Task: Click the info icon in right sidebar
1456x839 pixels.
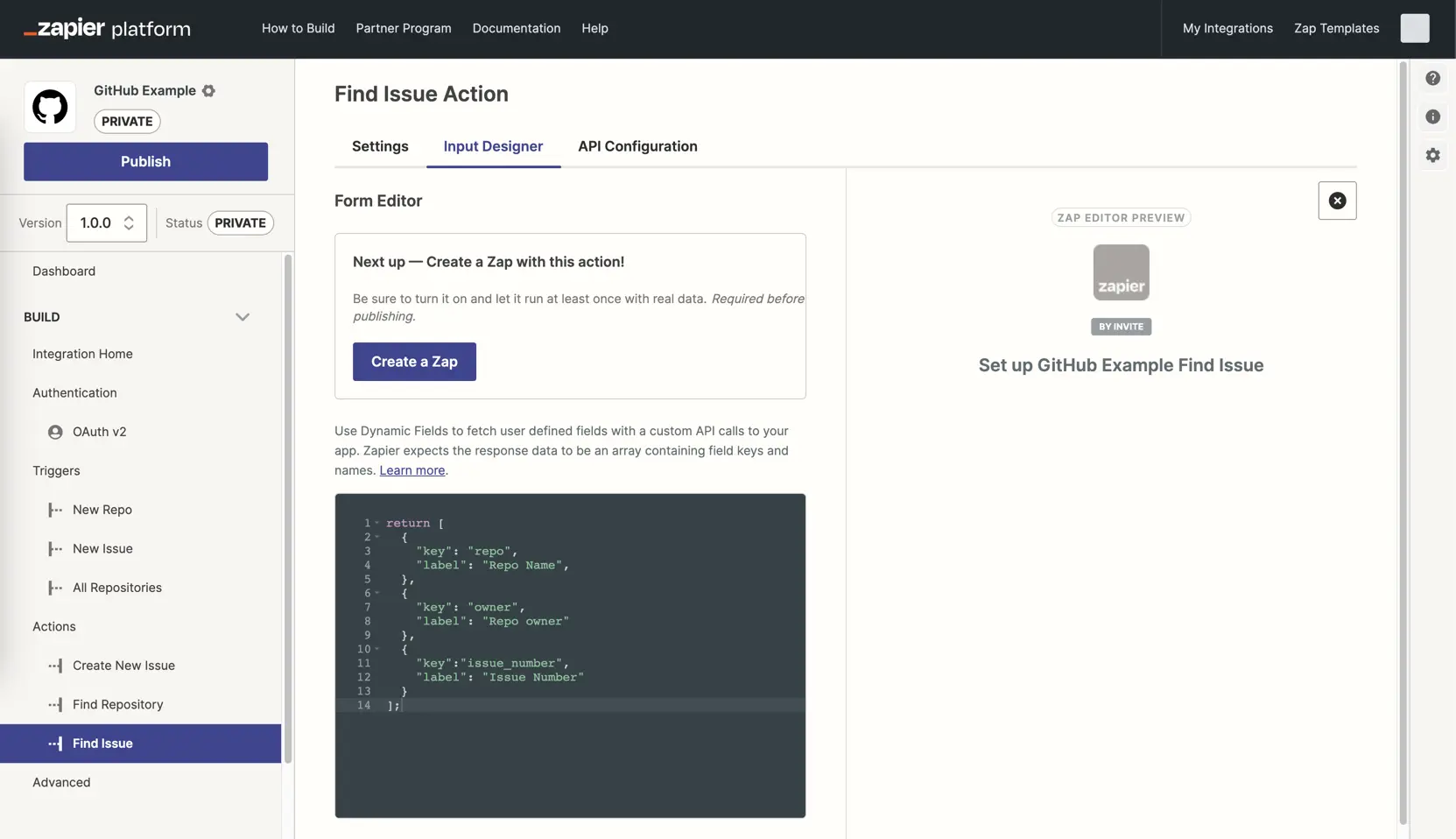Action: coord(1432,116)
